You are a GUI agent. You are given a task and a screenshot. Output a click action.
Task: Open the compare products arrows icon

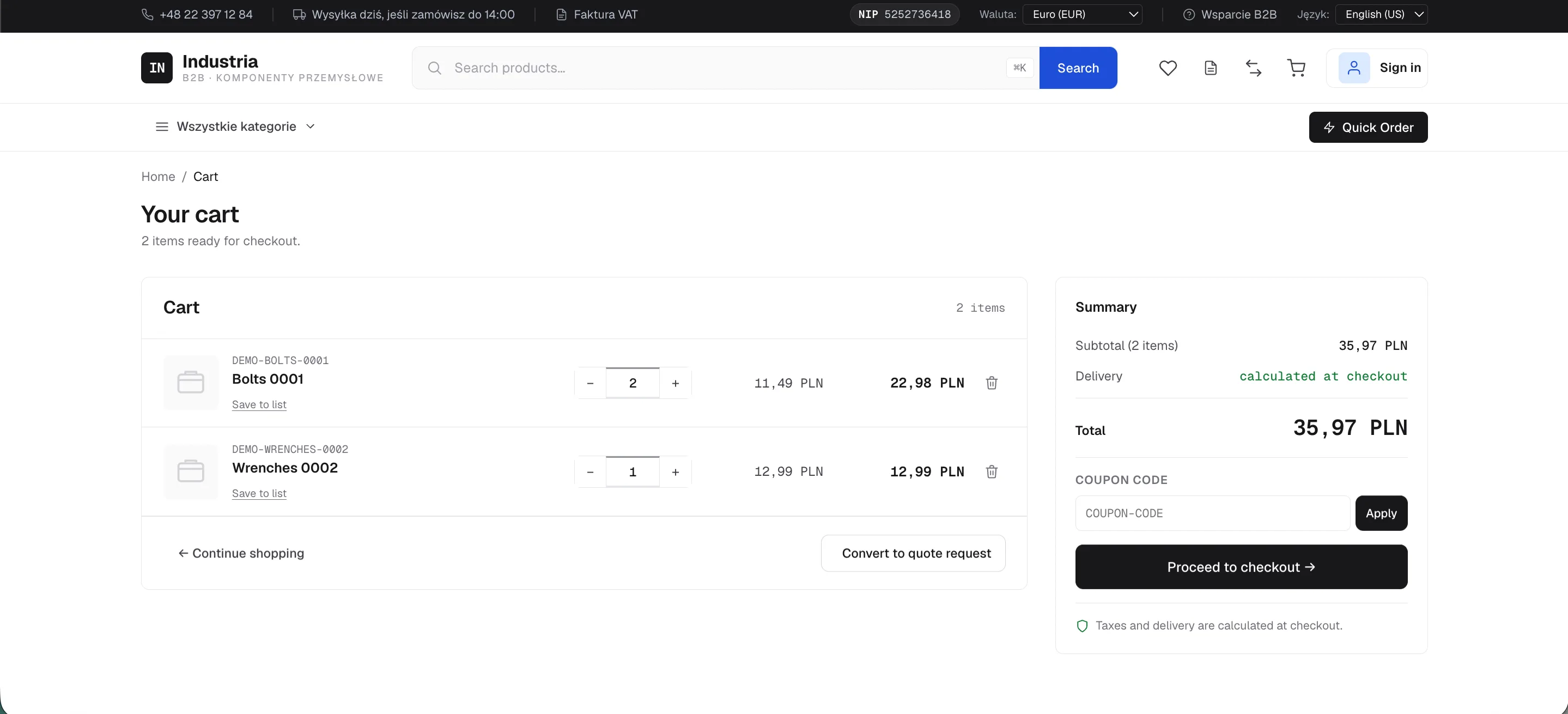click(x=1253, y=68)
